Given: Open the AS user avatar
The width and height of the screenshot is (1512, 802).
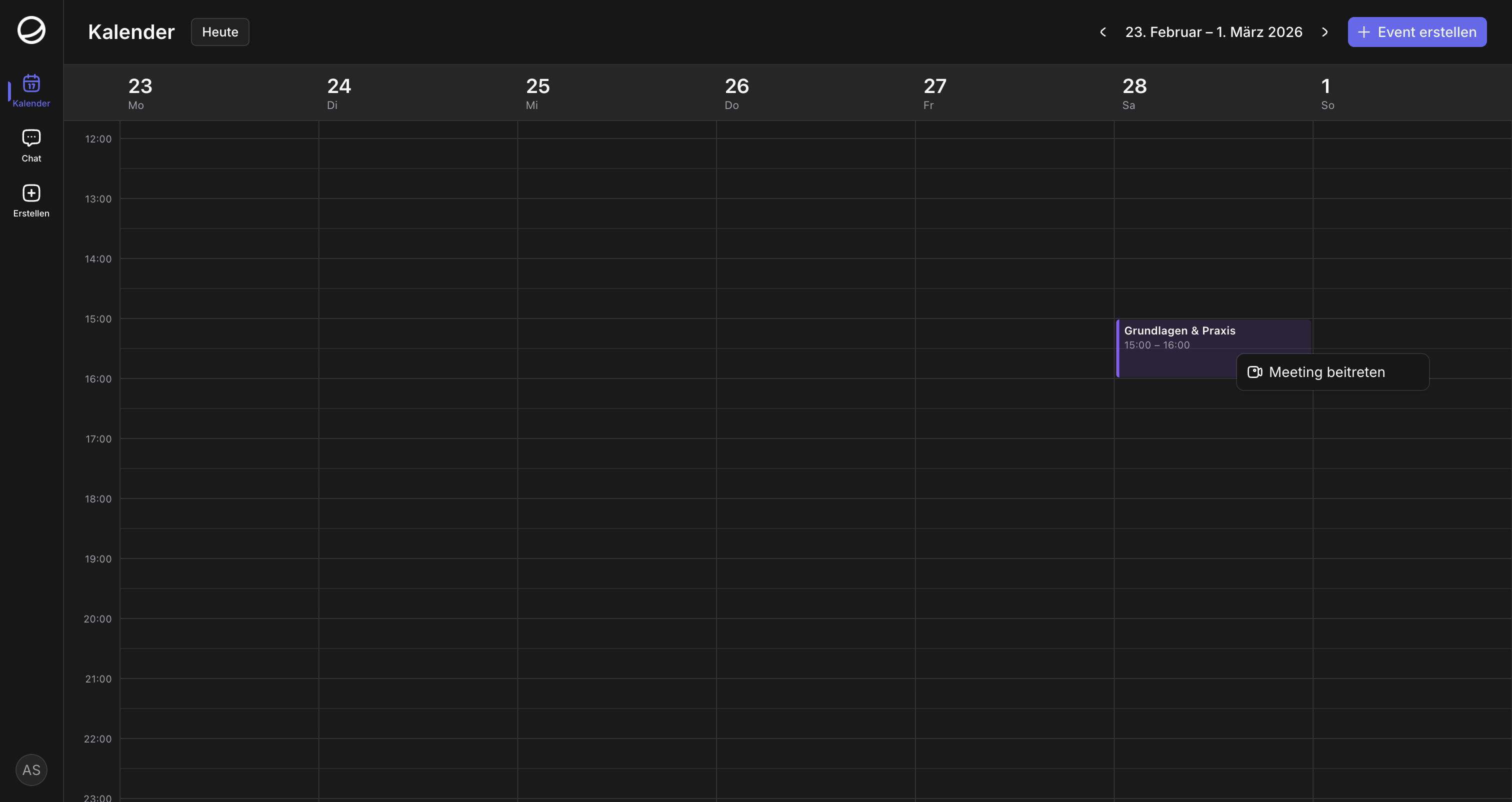Looking at the screenshot, I should 31,769.
